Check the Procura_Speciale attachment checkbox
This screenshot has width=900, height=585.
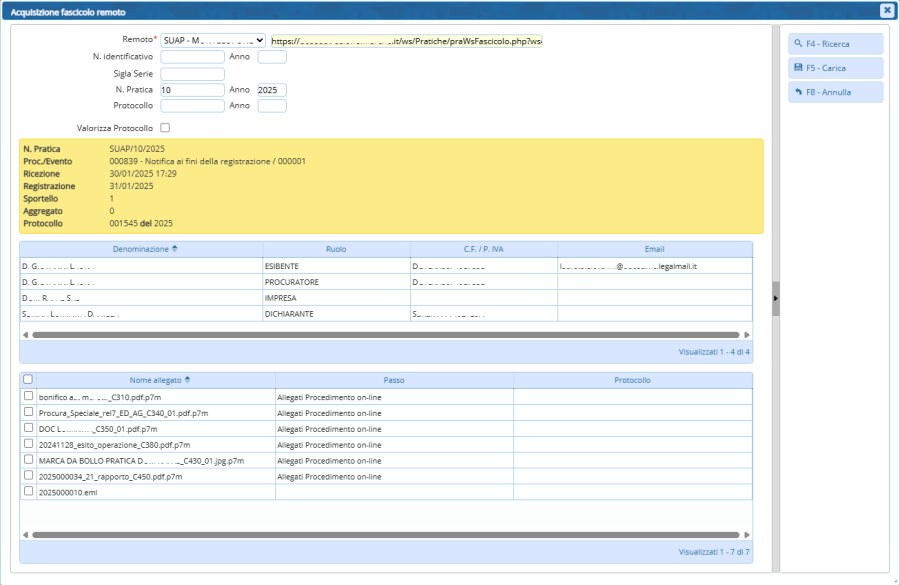click(28, 412)
